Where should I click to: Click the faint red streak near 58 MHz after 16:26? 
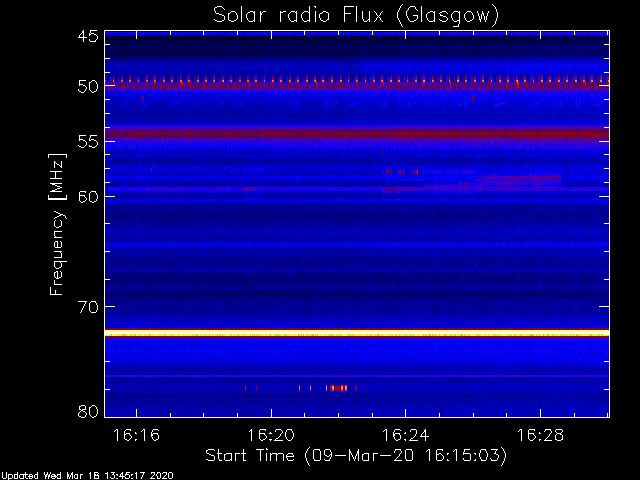pos(518,178)
